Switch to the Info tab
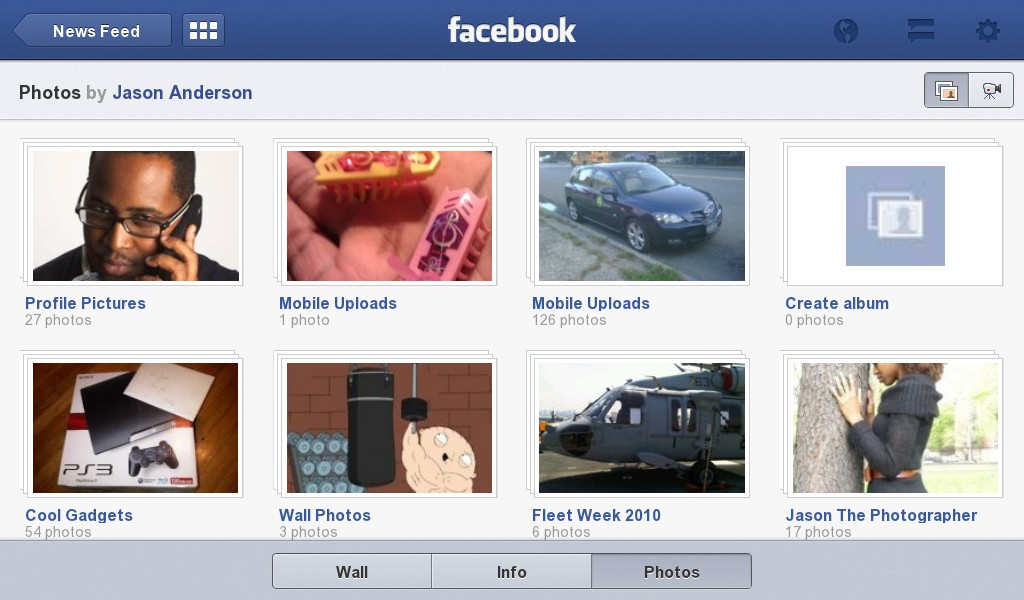This screenshot has width=1024, height=600. (511, 571)
